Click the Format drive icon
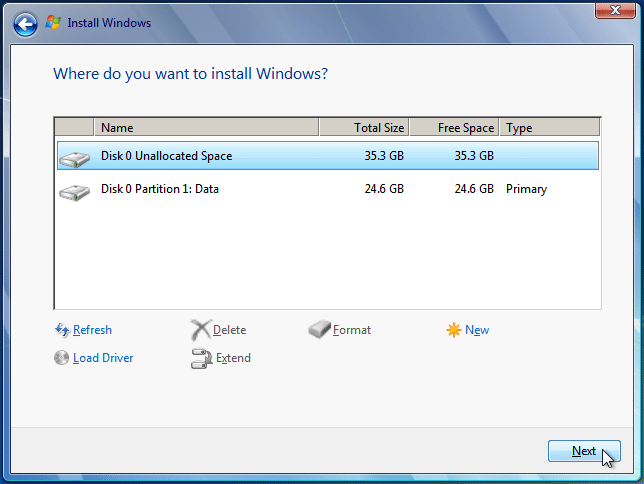The image size is (644, 484). tap(320, 330)
